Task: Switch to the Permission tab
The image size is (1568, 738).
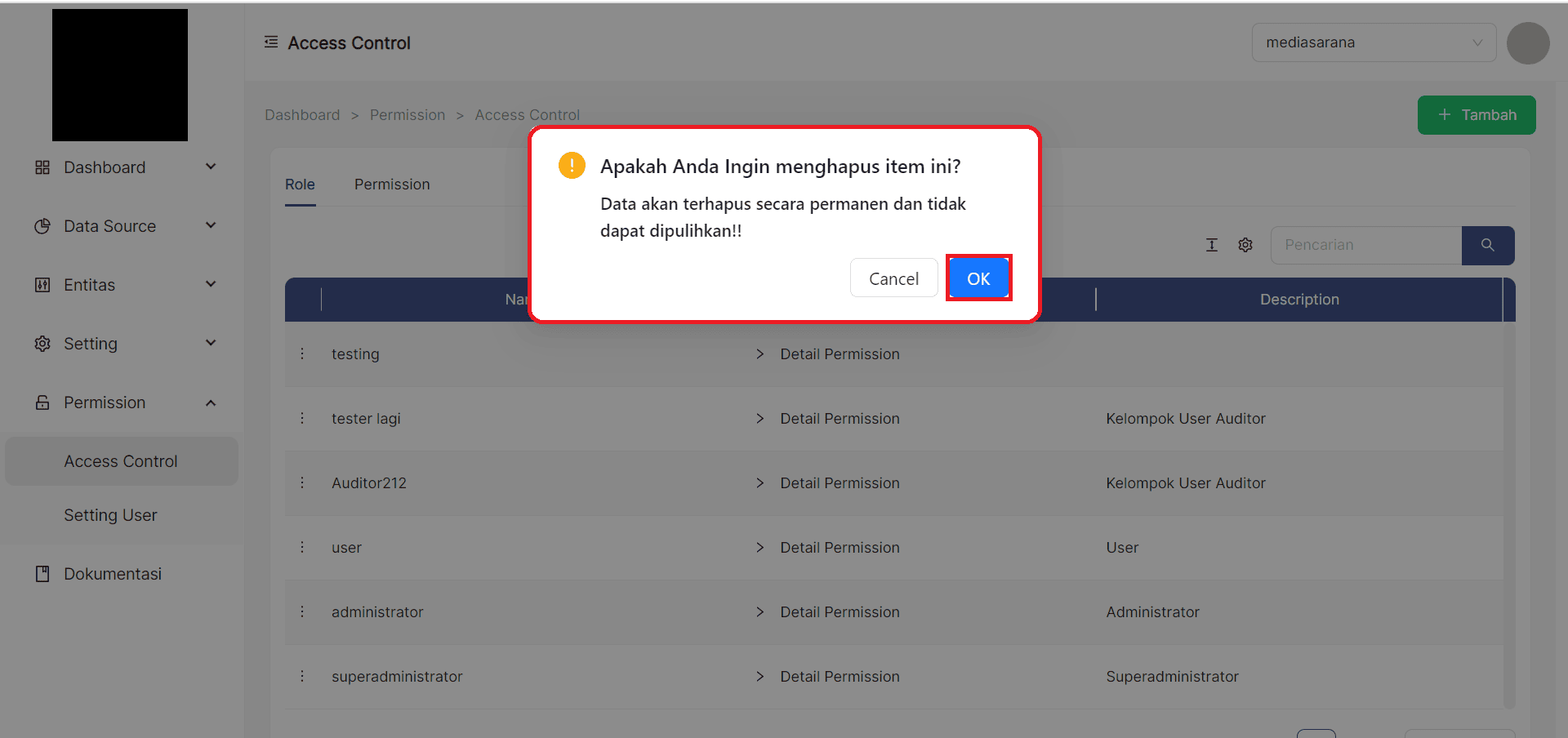Action: pos(392,184)
